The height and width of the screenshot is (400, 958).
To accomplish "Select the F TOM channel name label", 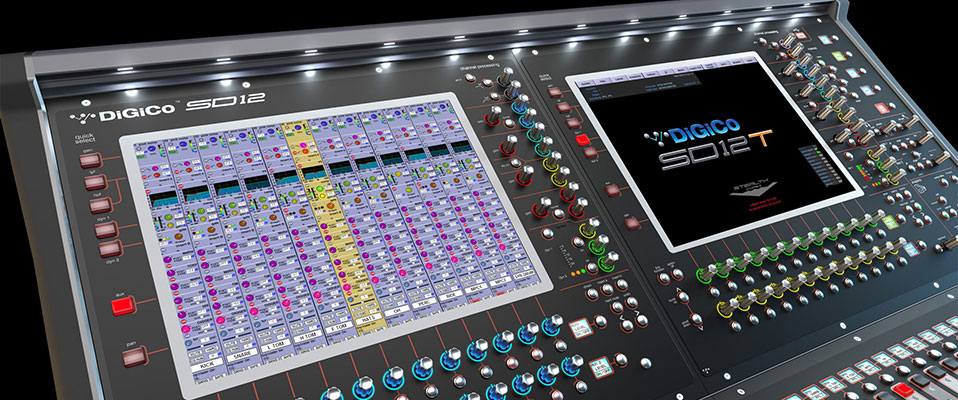I will (339, 326).
